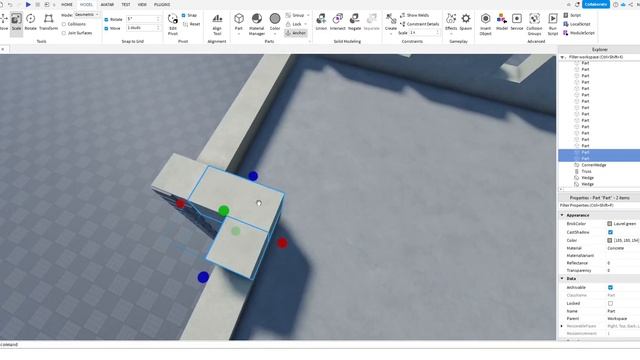Viewport: 640px width, 360px height.
Task: Open Collision Groups editor
Action: pos(534,24)
